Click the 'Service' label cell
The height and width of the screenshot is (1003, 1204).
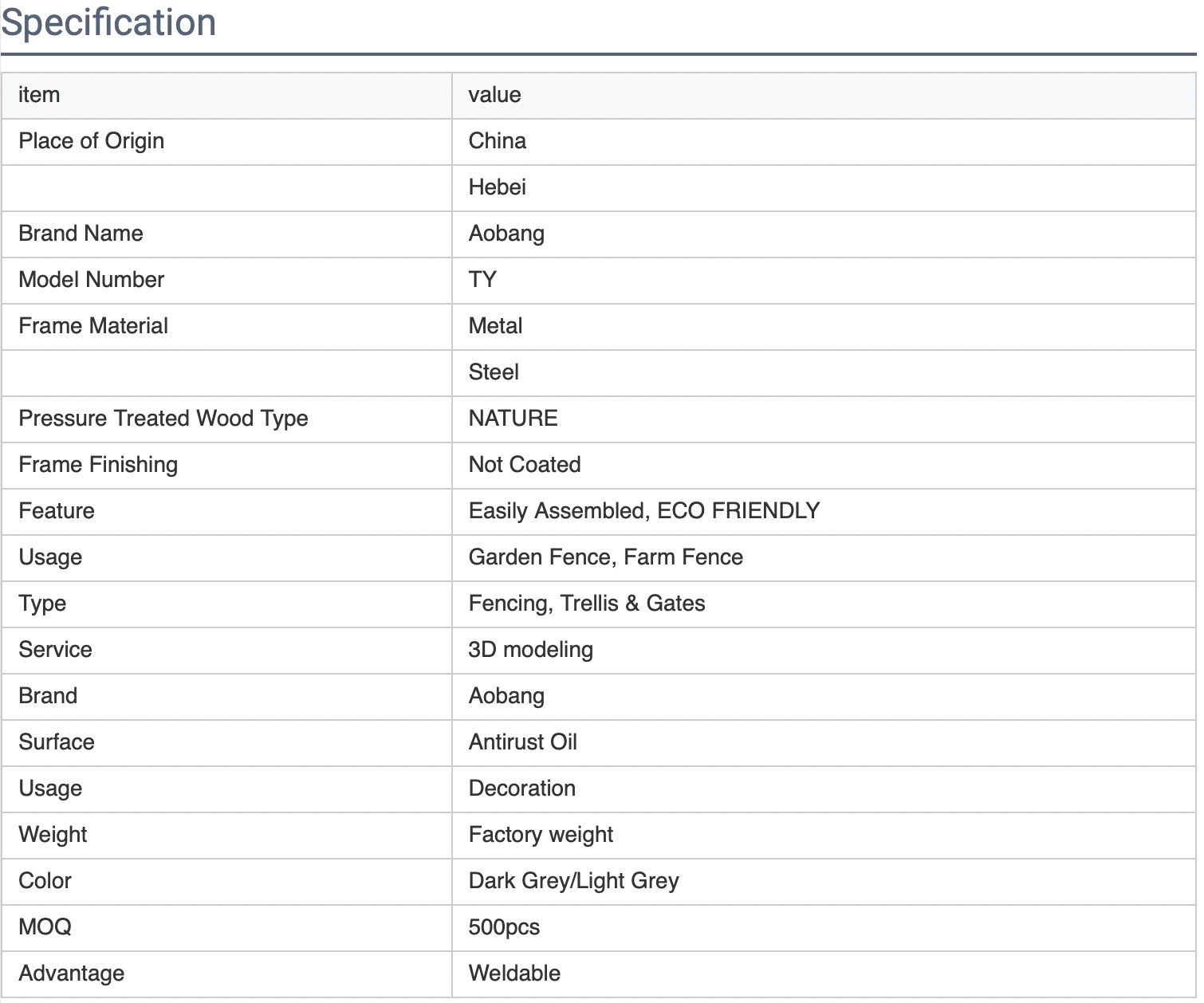tap(226, 651)
